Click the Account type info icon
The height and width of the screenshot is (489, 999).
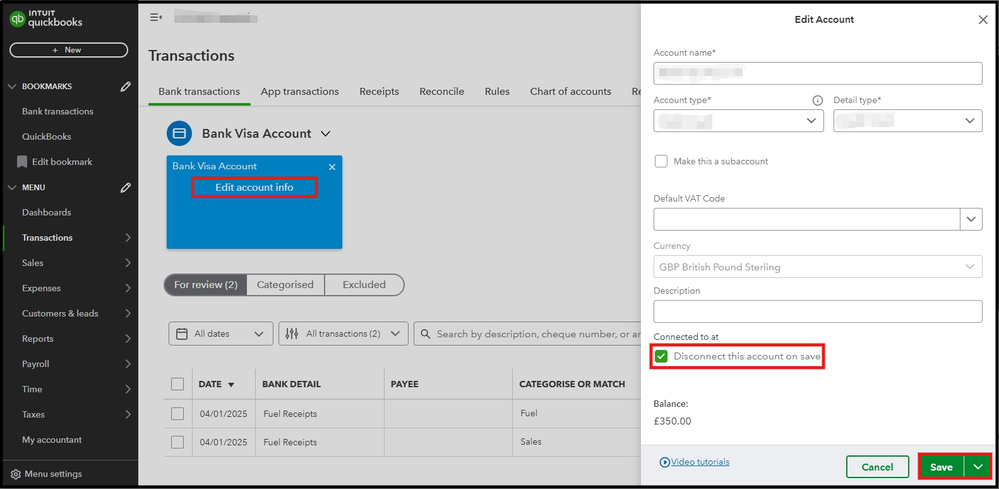click(x=817, y=101)
